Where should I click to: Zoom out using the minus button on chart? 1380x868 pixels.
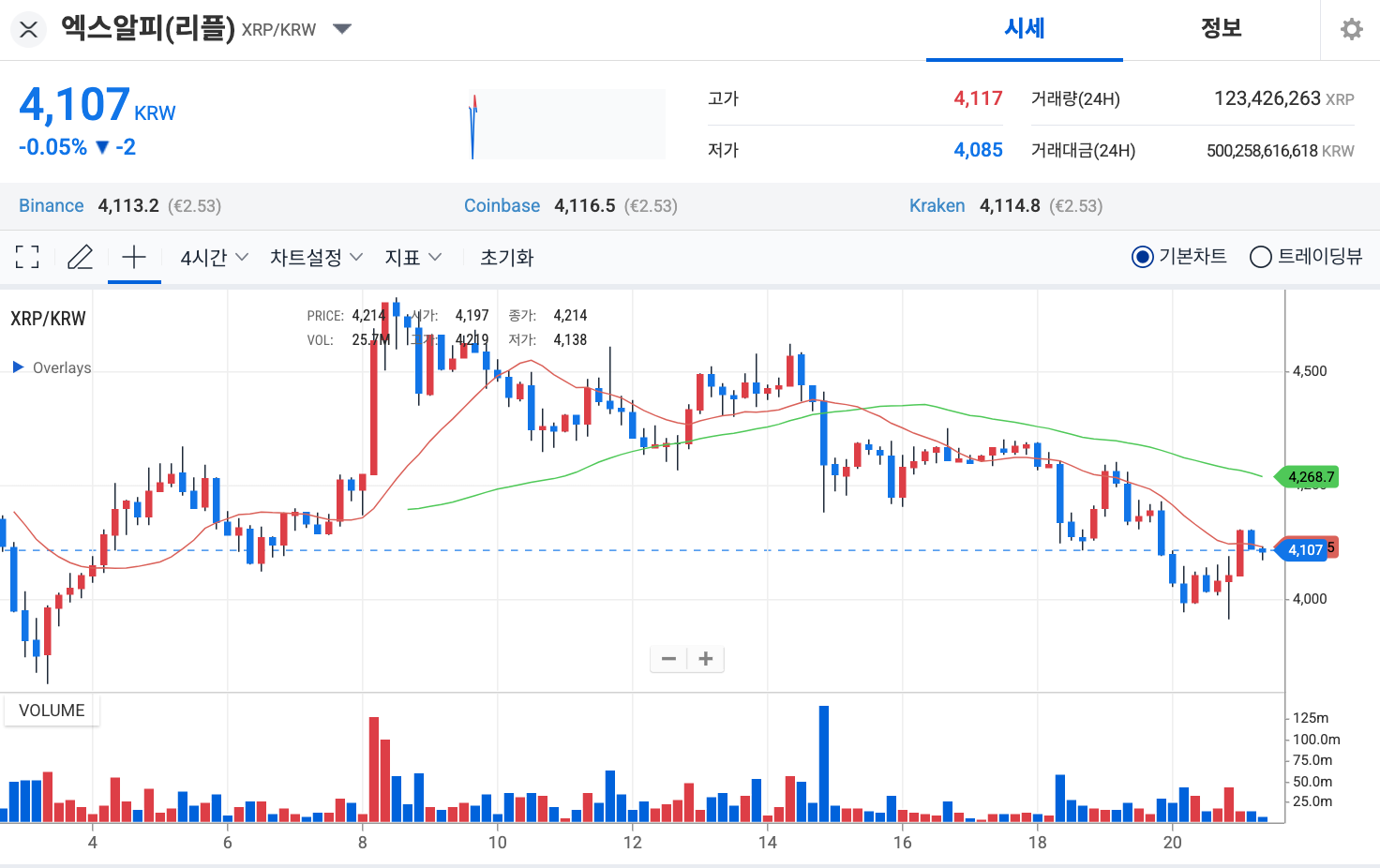(668, 658)
